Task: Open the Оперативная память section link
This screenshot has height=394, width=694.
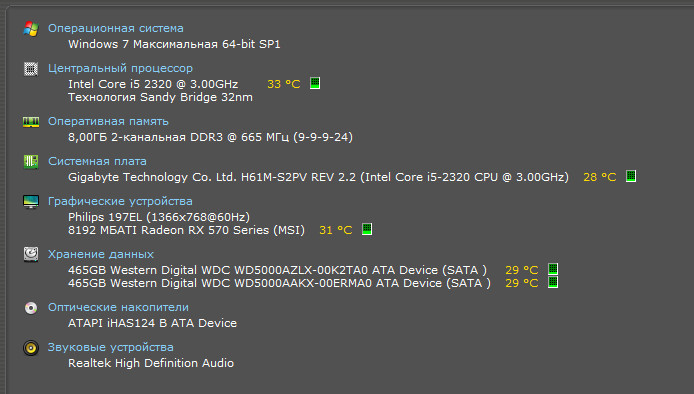Action: 108,121
